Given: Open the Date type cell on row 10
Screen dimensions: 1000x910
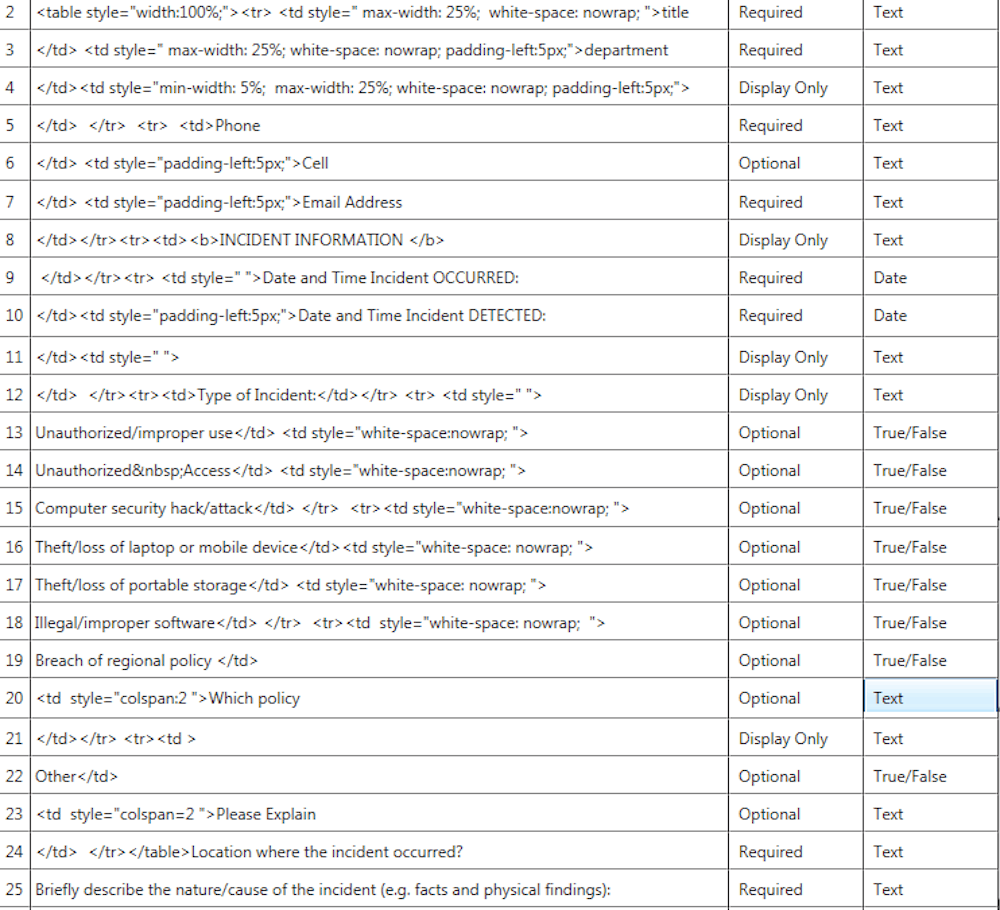Looking at the screenshot, I should tap(930, 315).
